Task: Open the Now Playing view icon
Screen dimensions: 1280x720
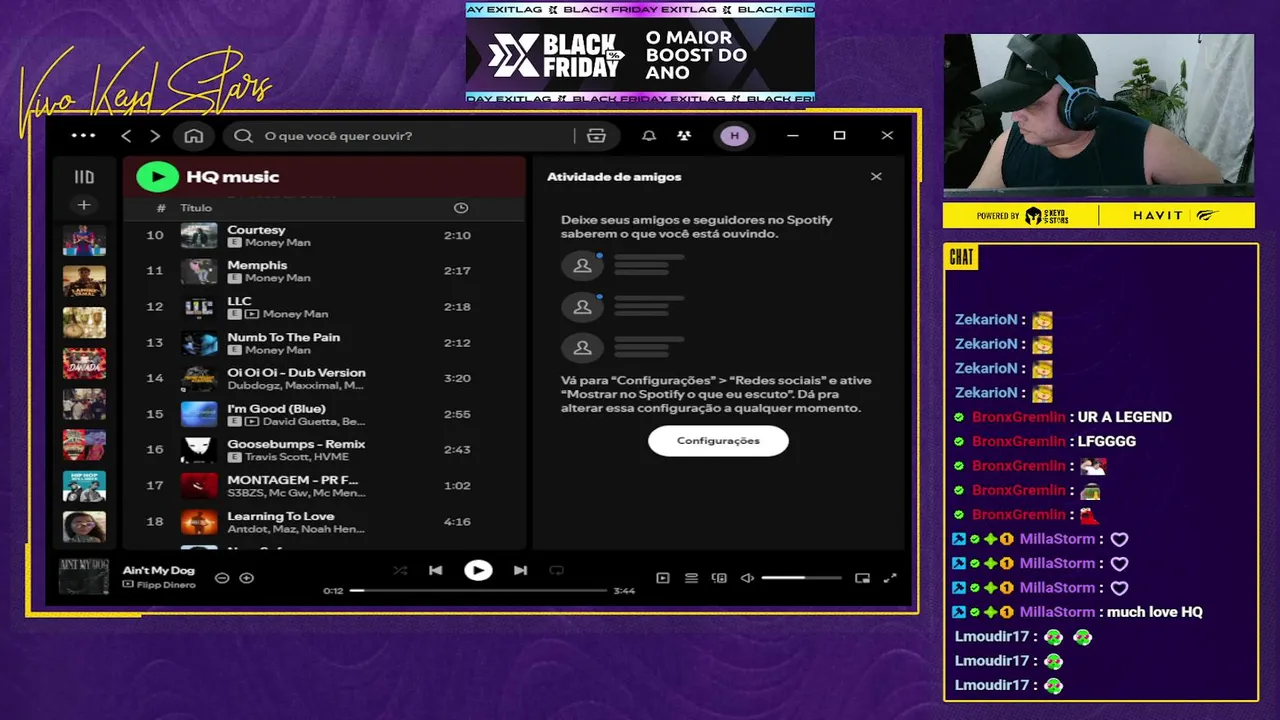Action: tap(663, 578)
